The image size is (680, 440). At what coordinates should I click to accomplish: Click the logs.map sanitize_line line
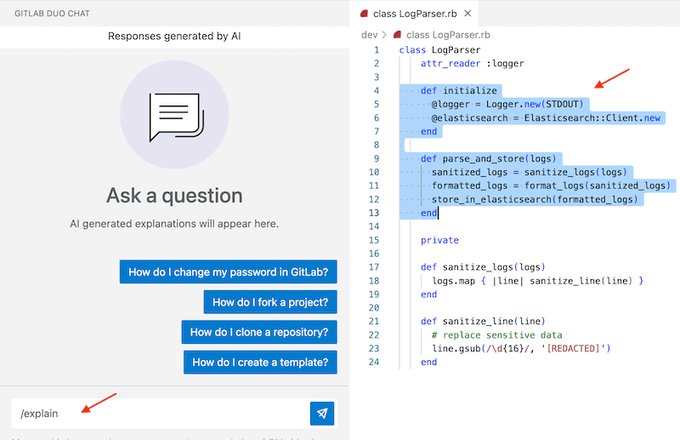click(537, 281)
